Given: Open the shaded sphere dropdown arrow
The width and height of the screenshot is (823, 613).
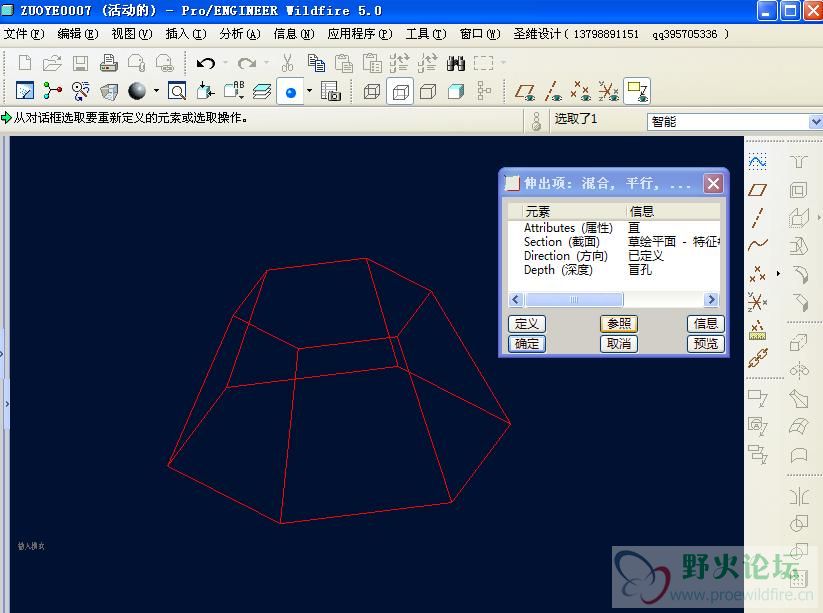Looking at the screenshot, I should (x=156, y=91).
